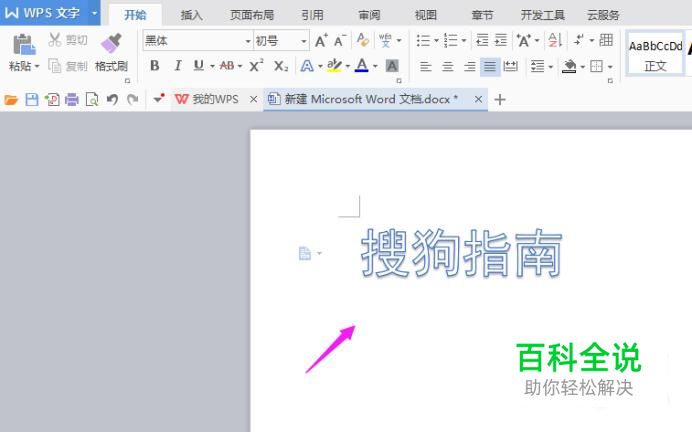Screen dimensions: 692x432
Task: Click the clear formatting eraser icon
Action: (363, 40)
